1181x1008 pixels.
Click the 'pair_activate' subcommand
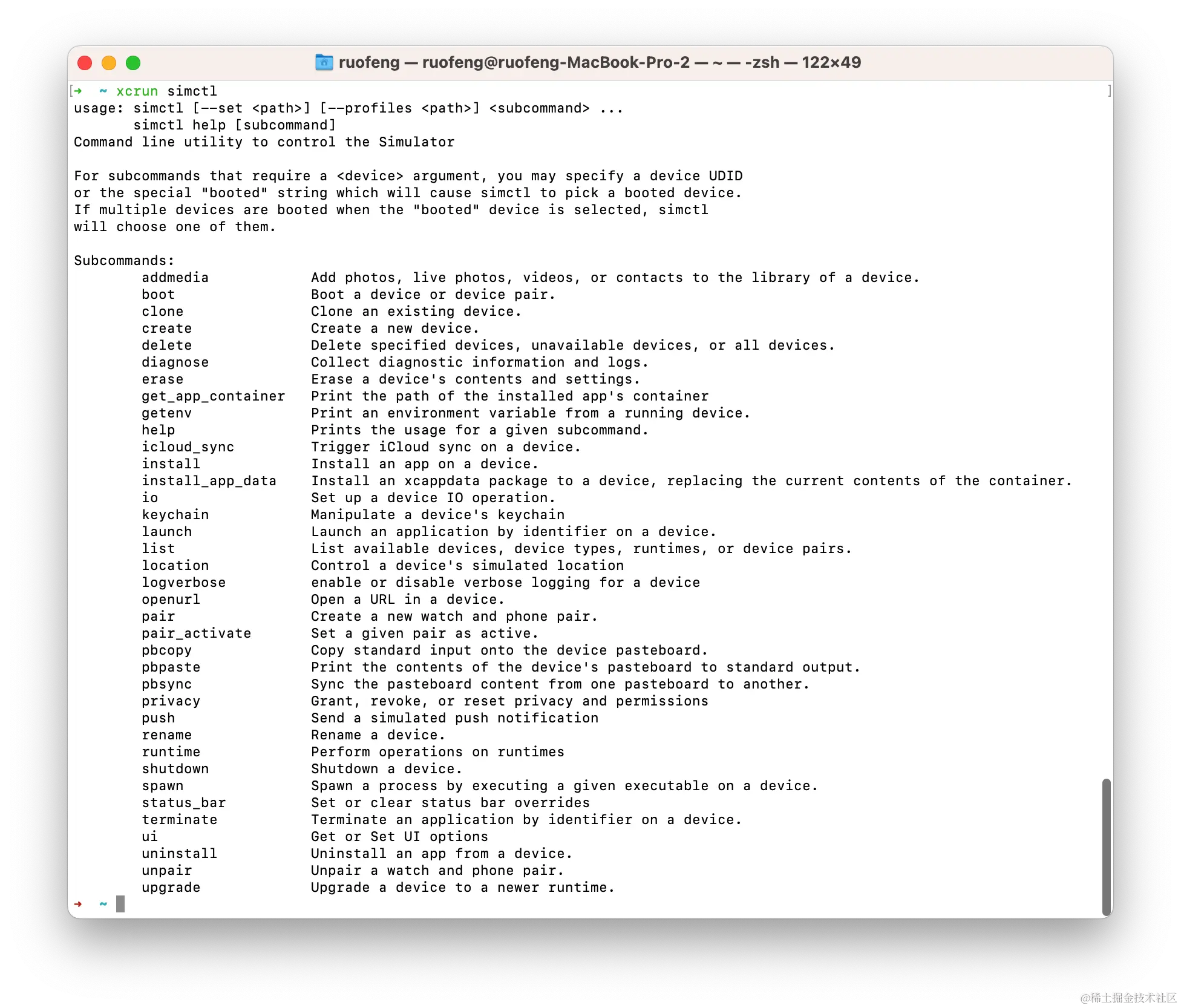coord(197,633)
